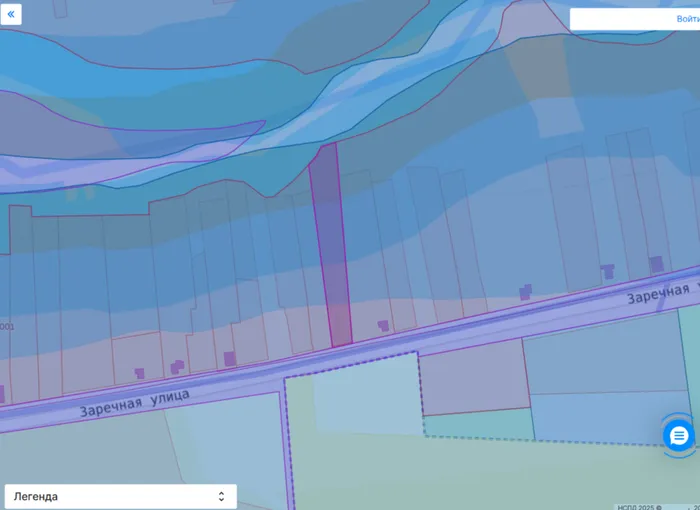This screenshot has height=510, width=700.
Task: Click the double-chevron collapse panel button
Action: (11, 15)
